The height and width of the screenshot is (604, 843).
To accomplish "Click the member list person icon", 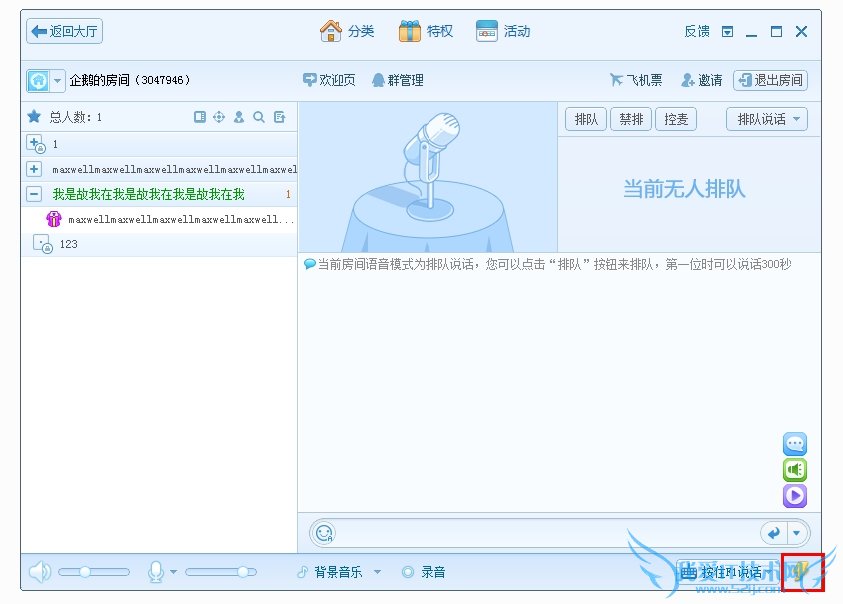I will (x=239, y=117).
